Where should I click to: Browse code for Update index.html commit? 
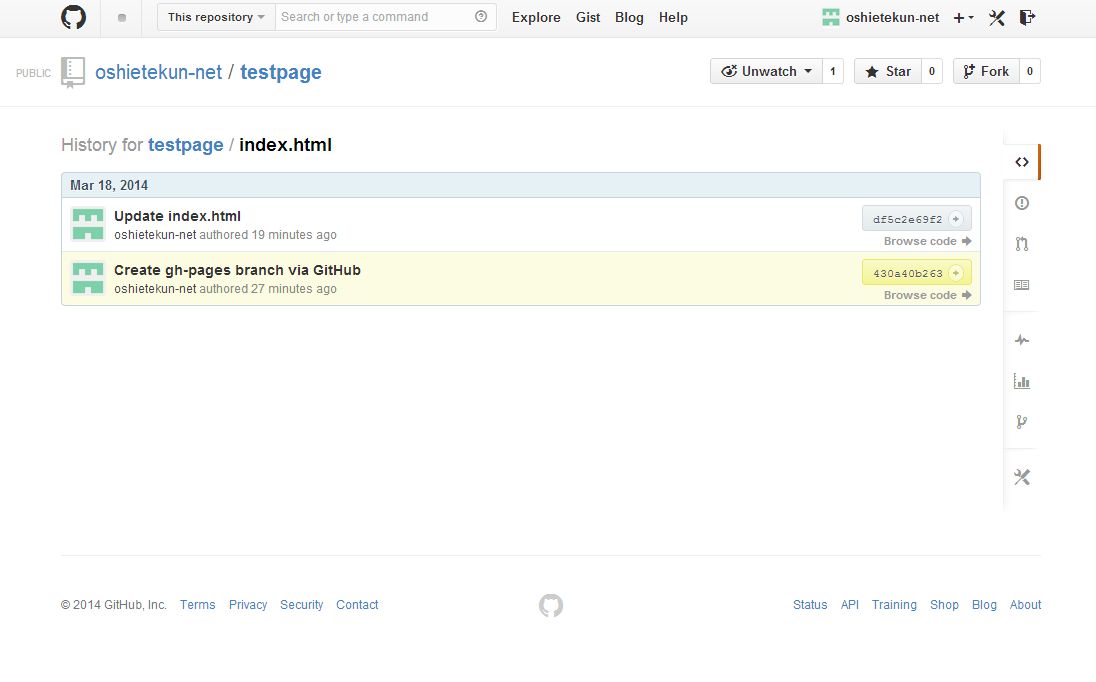(x=928, y=241)
